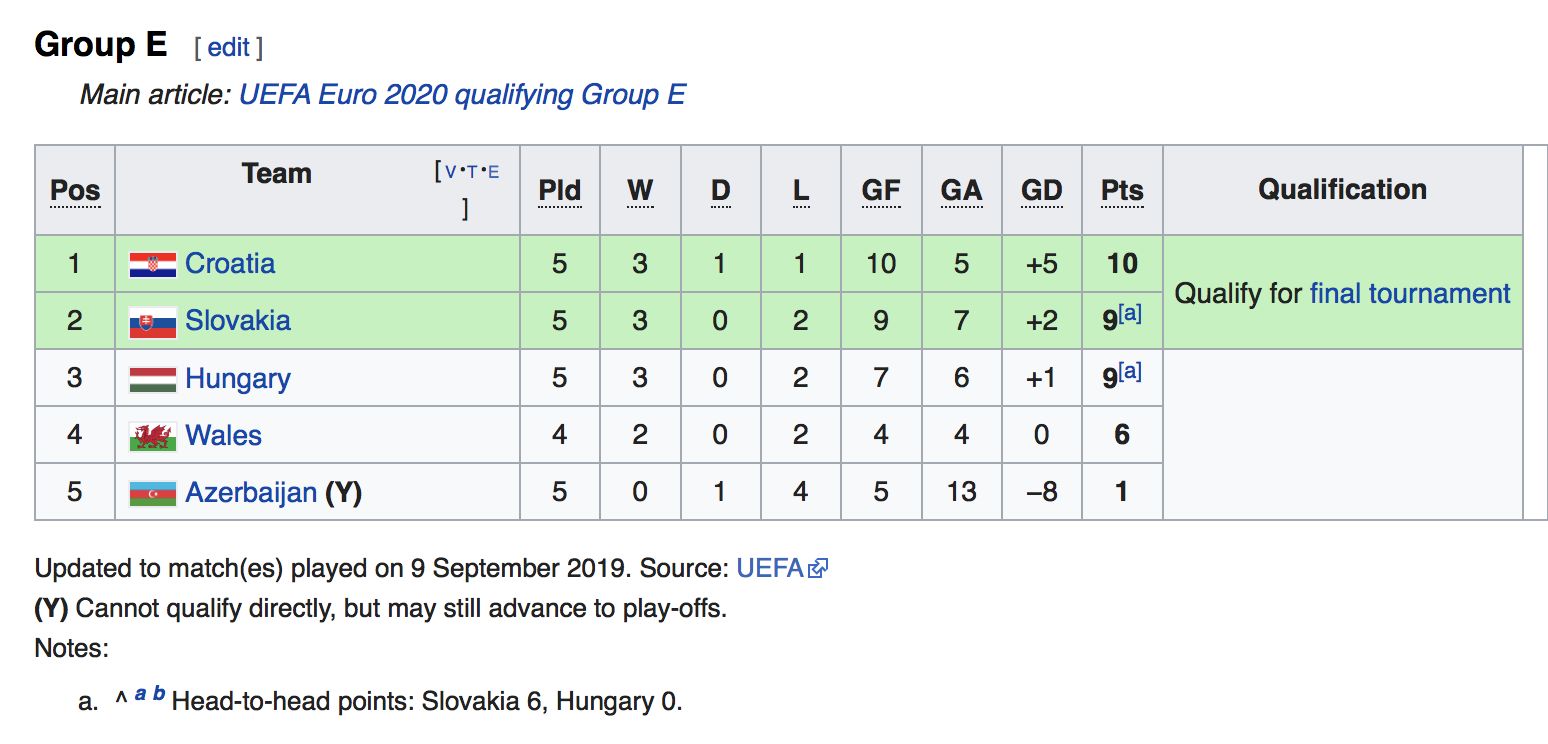The width and height of the screenshot is (1548, 744).
Task: Click footnote [a] beside Hungary's points
Action: [1130, 372]
